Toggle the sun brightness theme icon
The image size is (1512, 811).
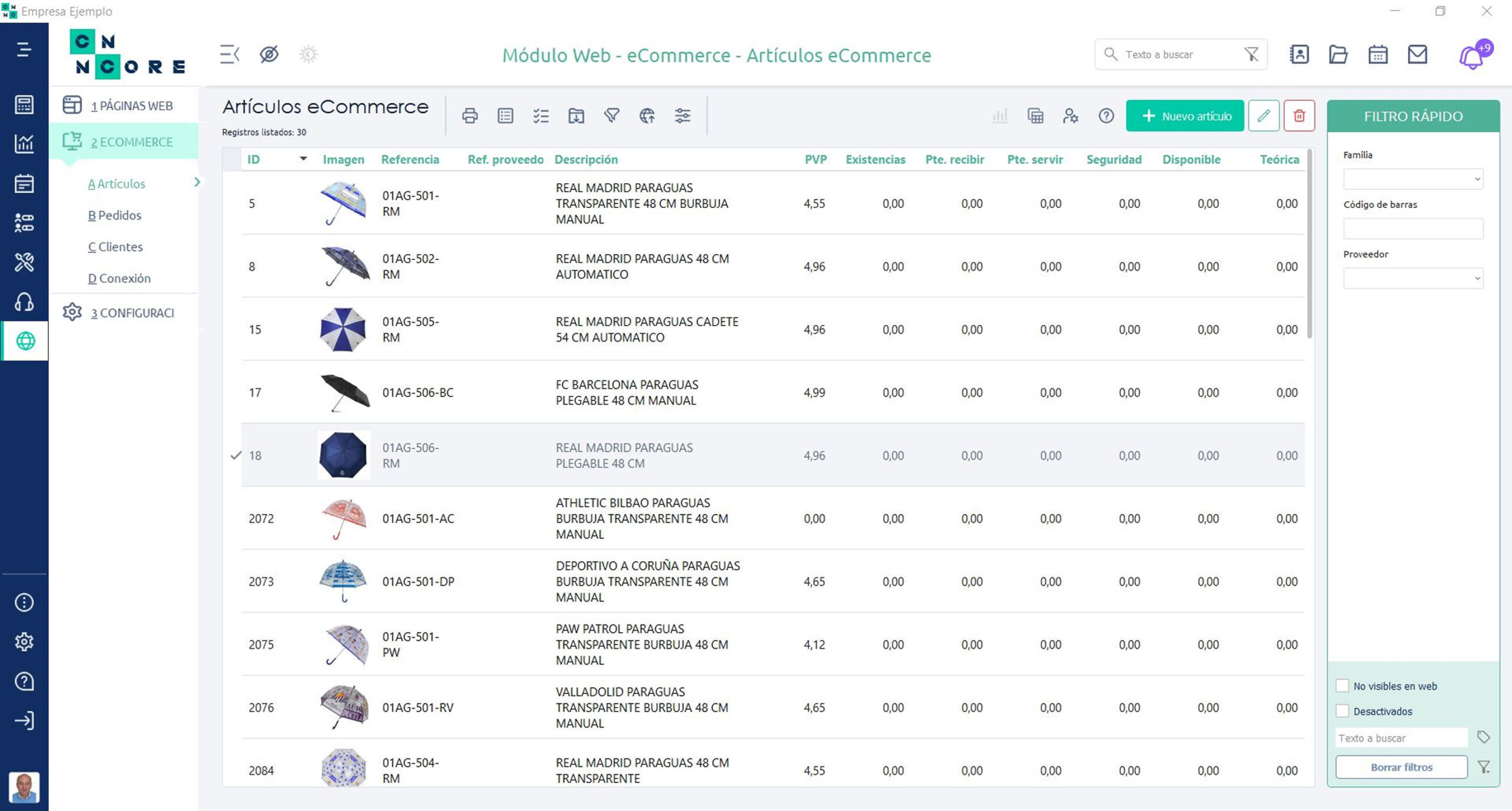[x=308, y=54]
